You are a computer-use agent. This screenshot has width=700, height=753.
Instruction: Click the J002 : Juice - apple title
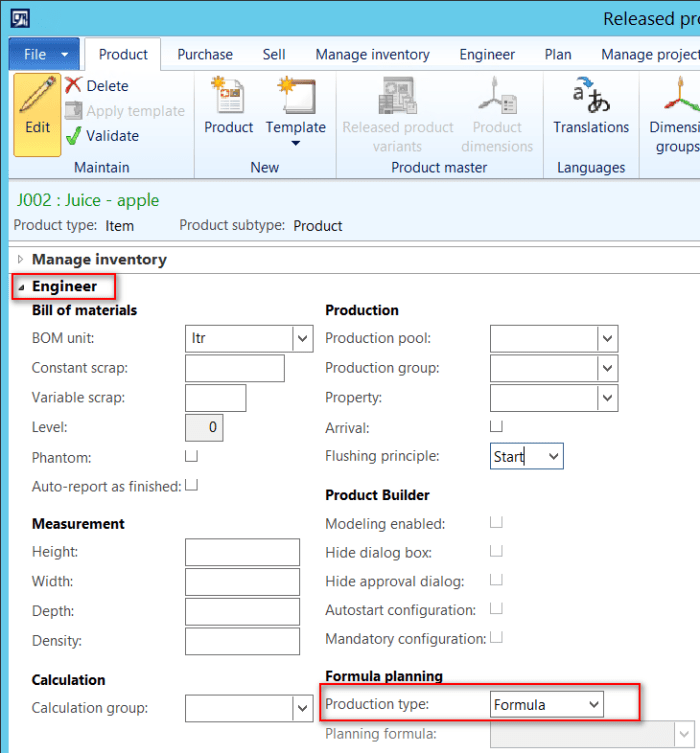click(88, 200)
